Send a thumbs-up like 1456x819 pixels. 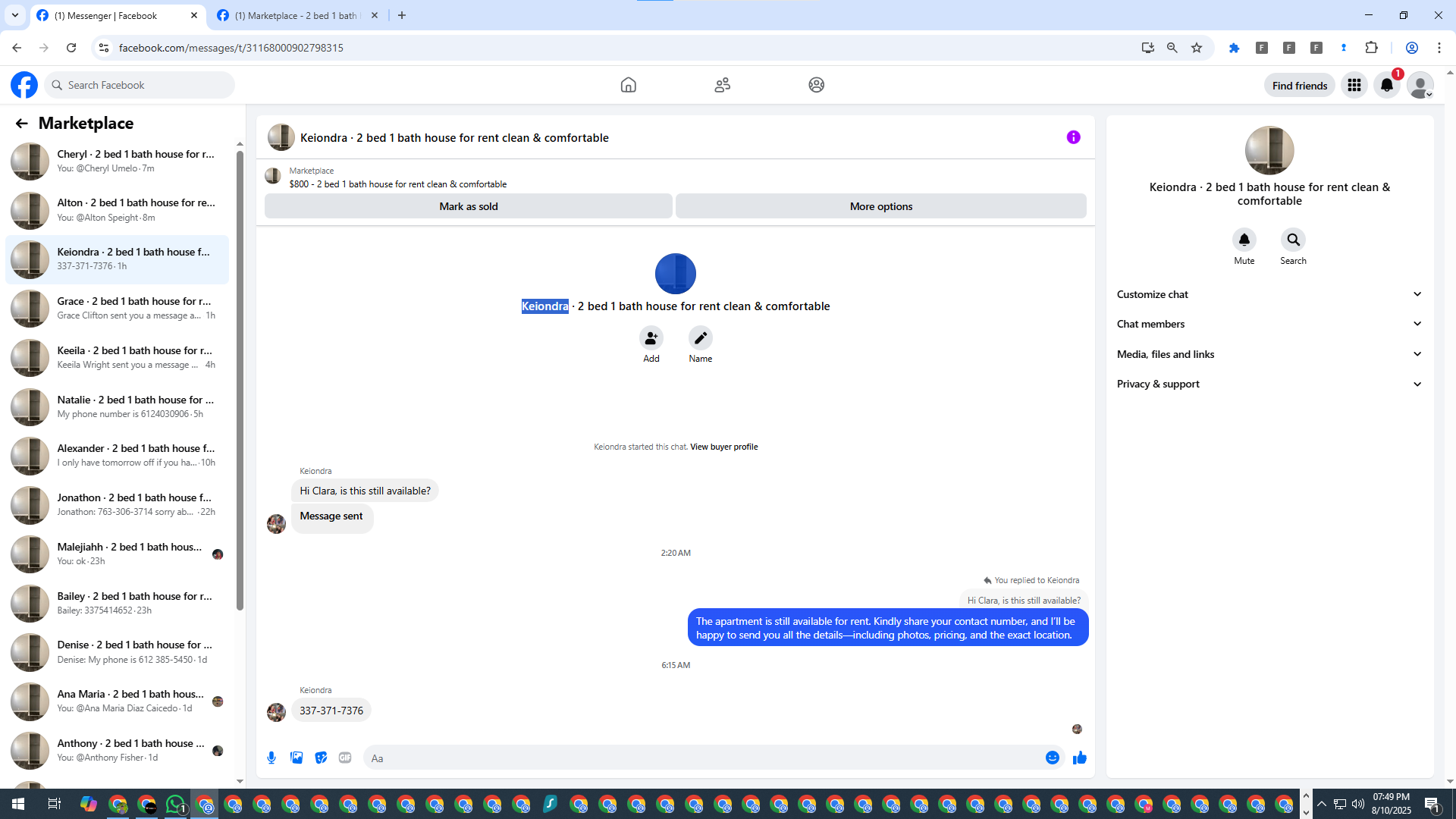pyautogui.click(x=1080, y=758)
